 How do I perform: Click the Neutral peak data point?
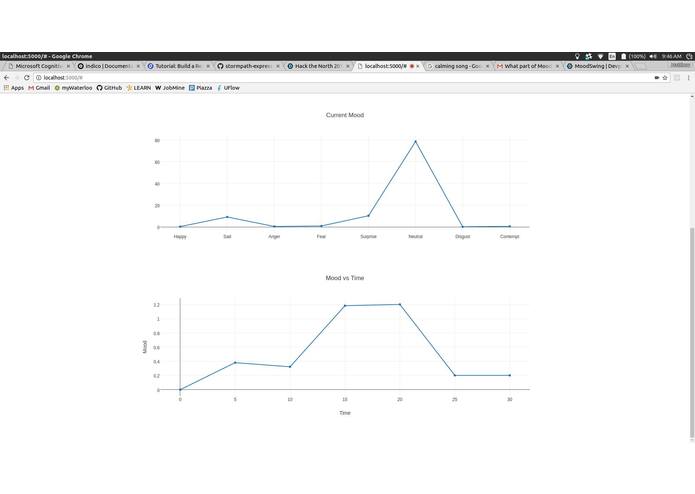[415, 141]
